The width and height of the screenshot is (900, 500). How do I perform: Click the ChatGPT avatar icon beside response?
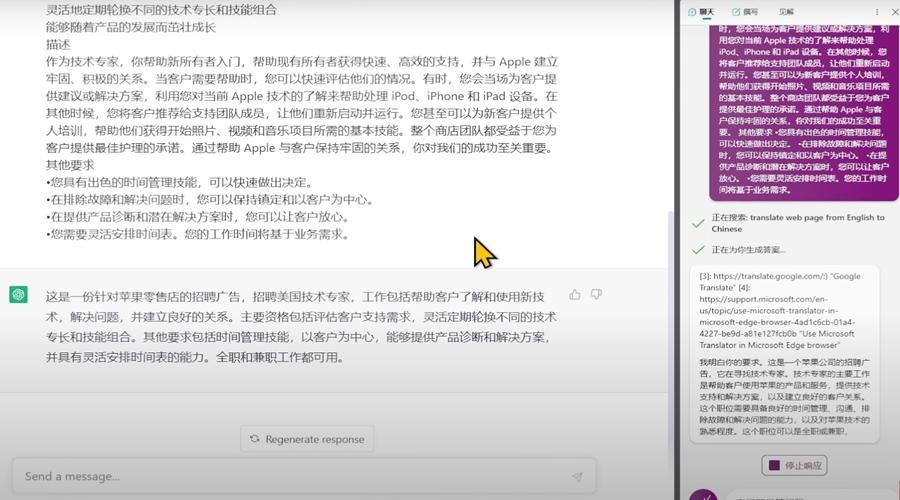coord(18,294)
